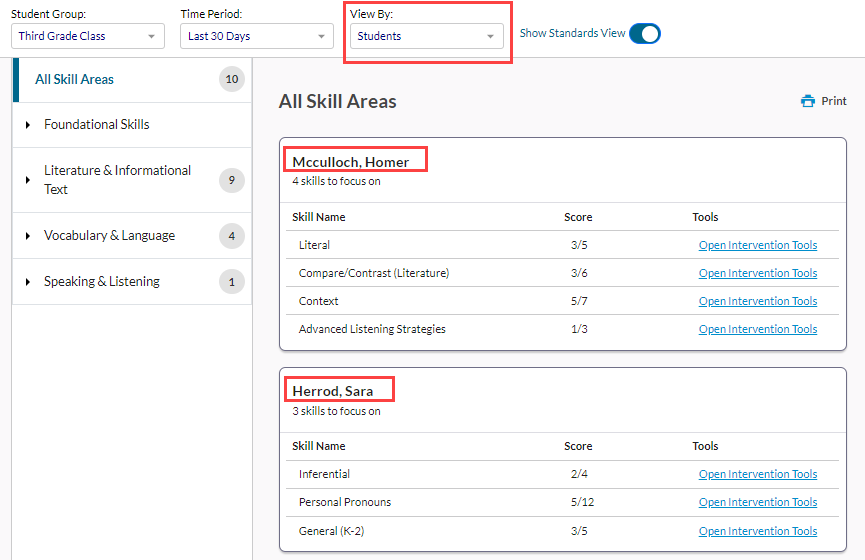Click the Print text label

pos(834,101)
